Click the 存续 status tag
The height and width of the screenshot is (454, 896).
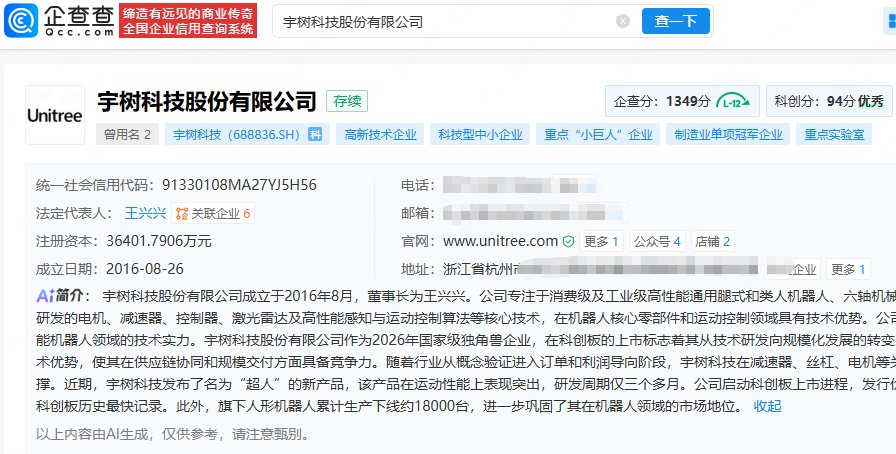(x=347, y=101)
